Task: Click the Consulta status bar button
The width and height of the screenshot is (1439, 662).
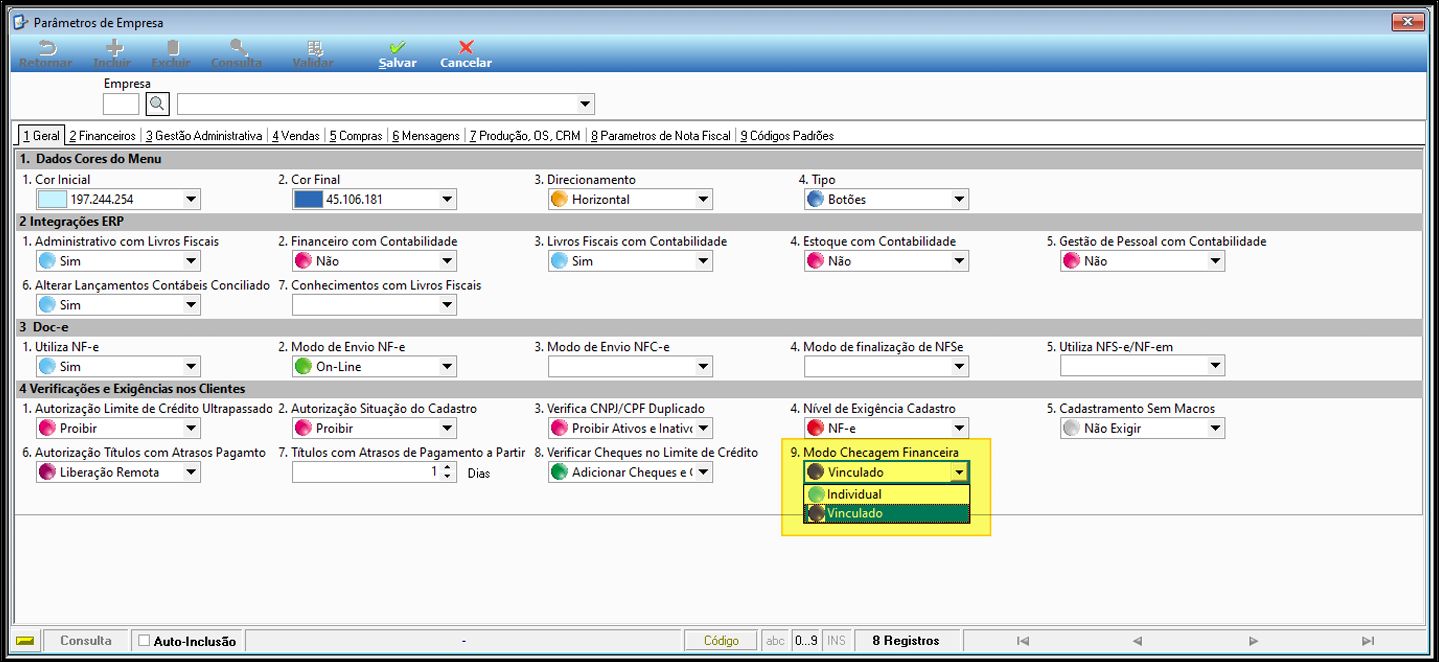Action: [86, 640]
